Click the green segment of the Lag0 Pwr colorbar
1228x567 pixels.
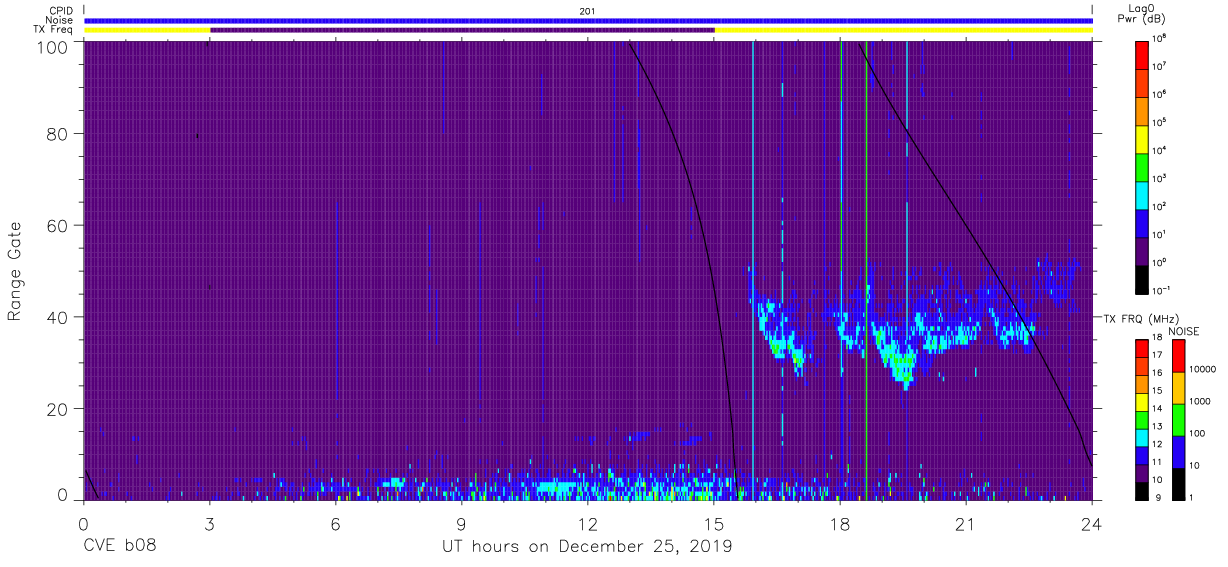[1141, 166]
